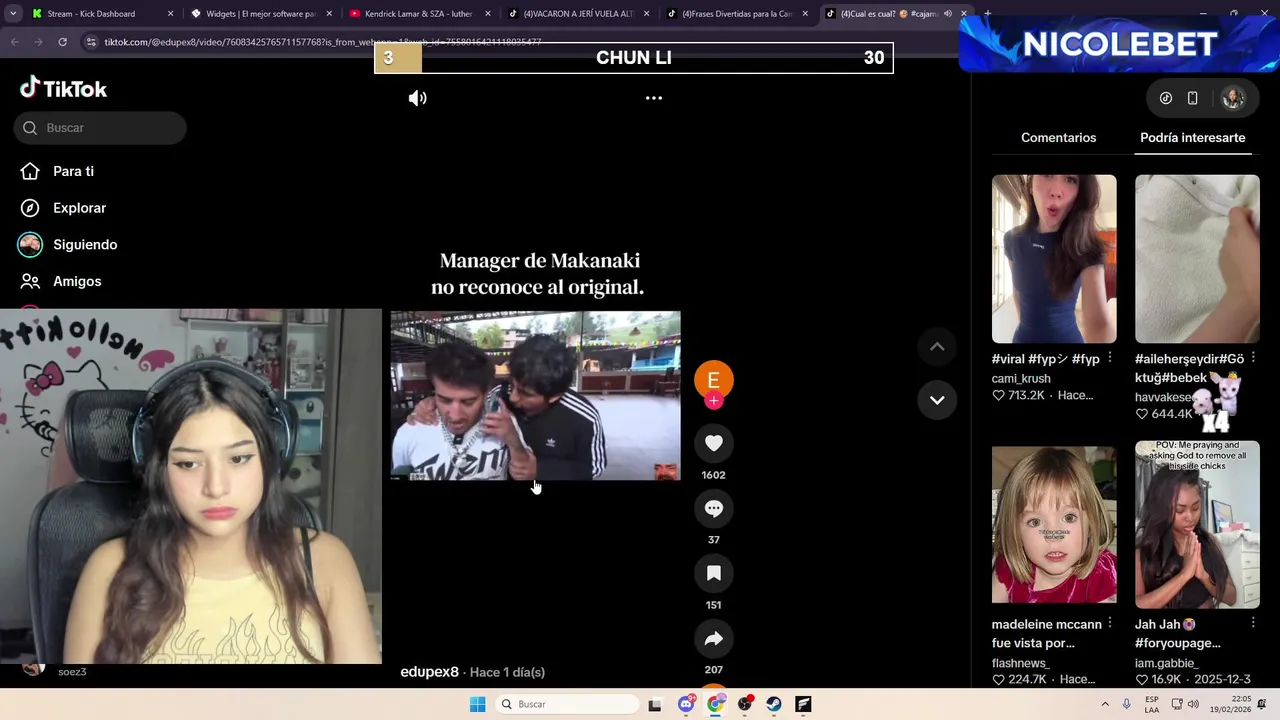The height and width of the screenshot is (720, 1280).
Task: Open the edupex8 author name
Action: click(x=429, y=672)
